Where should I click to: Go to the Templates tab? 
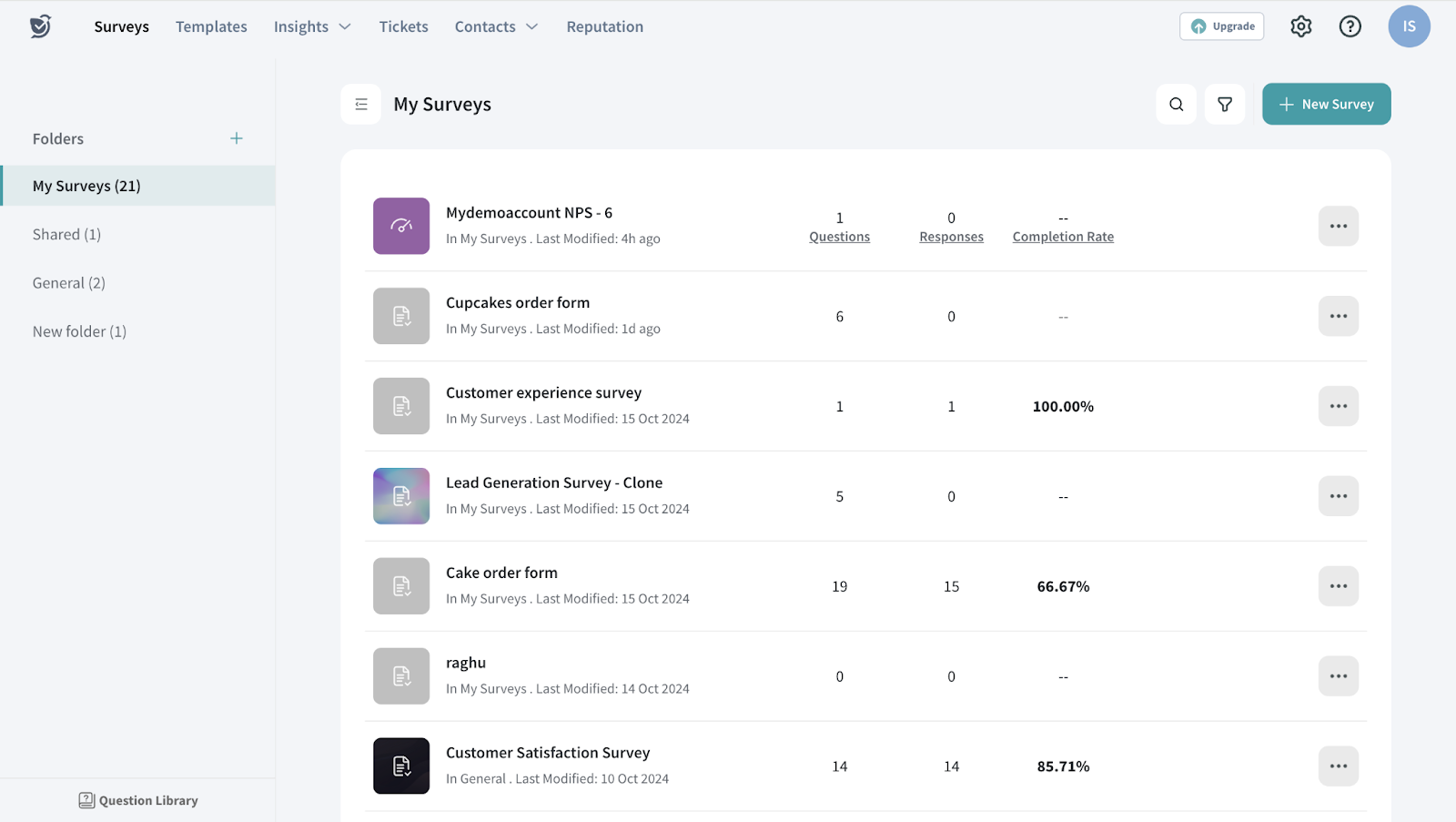[x=211, y=26]
